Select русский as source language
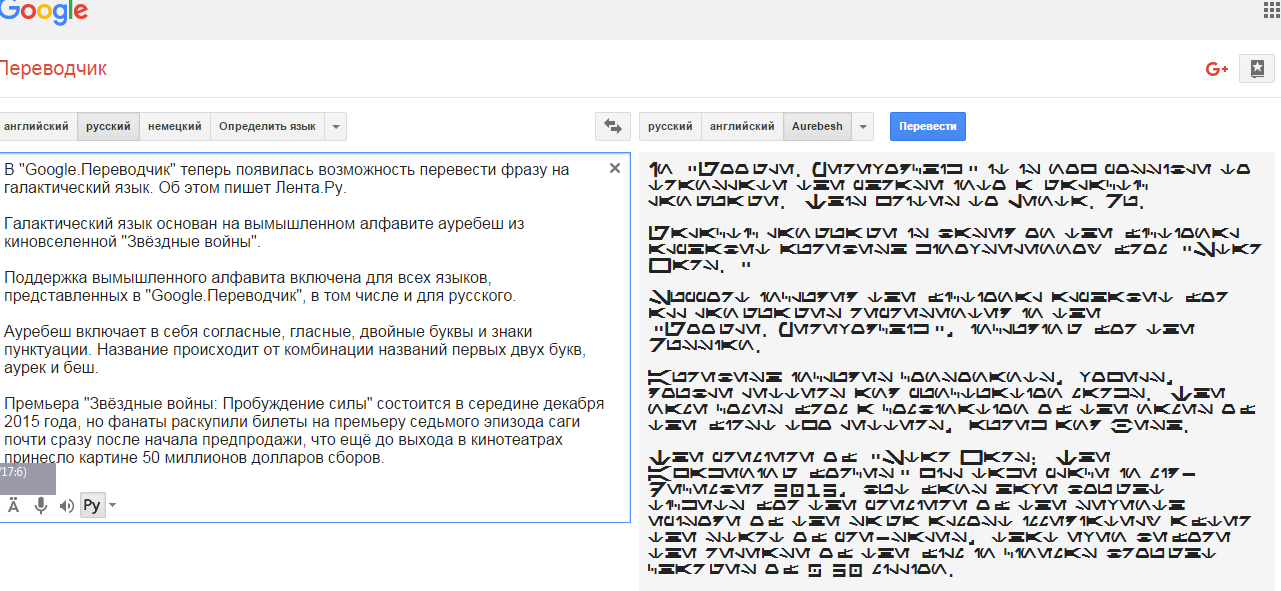Image resolution: width=1281 pixels, height=591 pixels. [x=108, y=127]
